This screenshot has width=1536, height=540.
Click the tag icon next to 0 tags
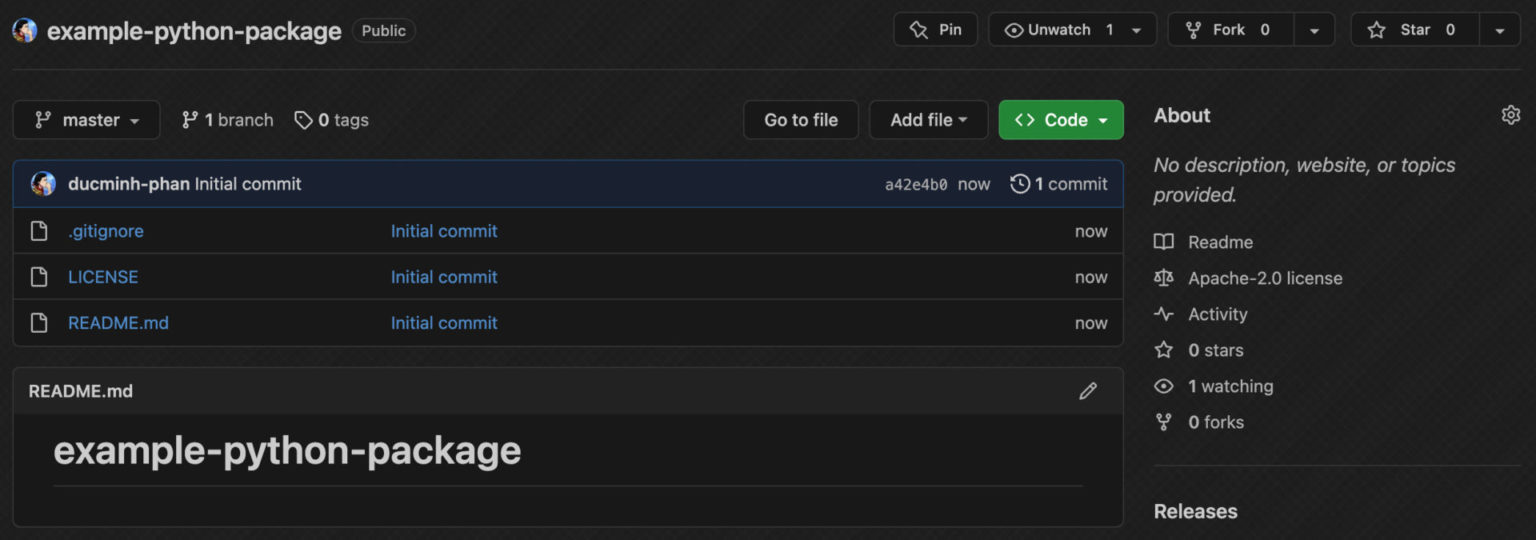click(303, 120)
